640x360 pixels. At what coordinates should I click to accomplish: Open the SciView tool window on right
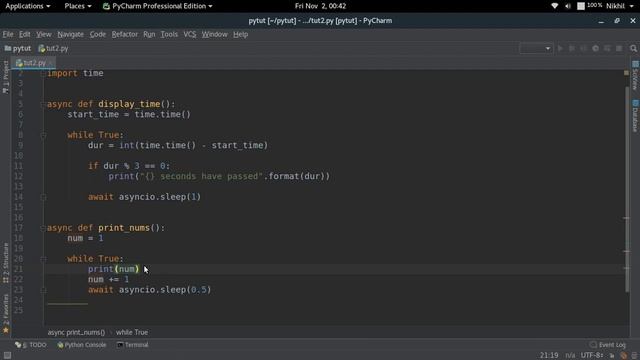click(635, 76)
